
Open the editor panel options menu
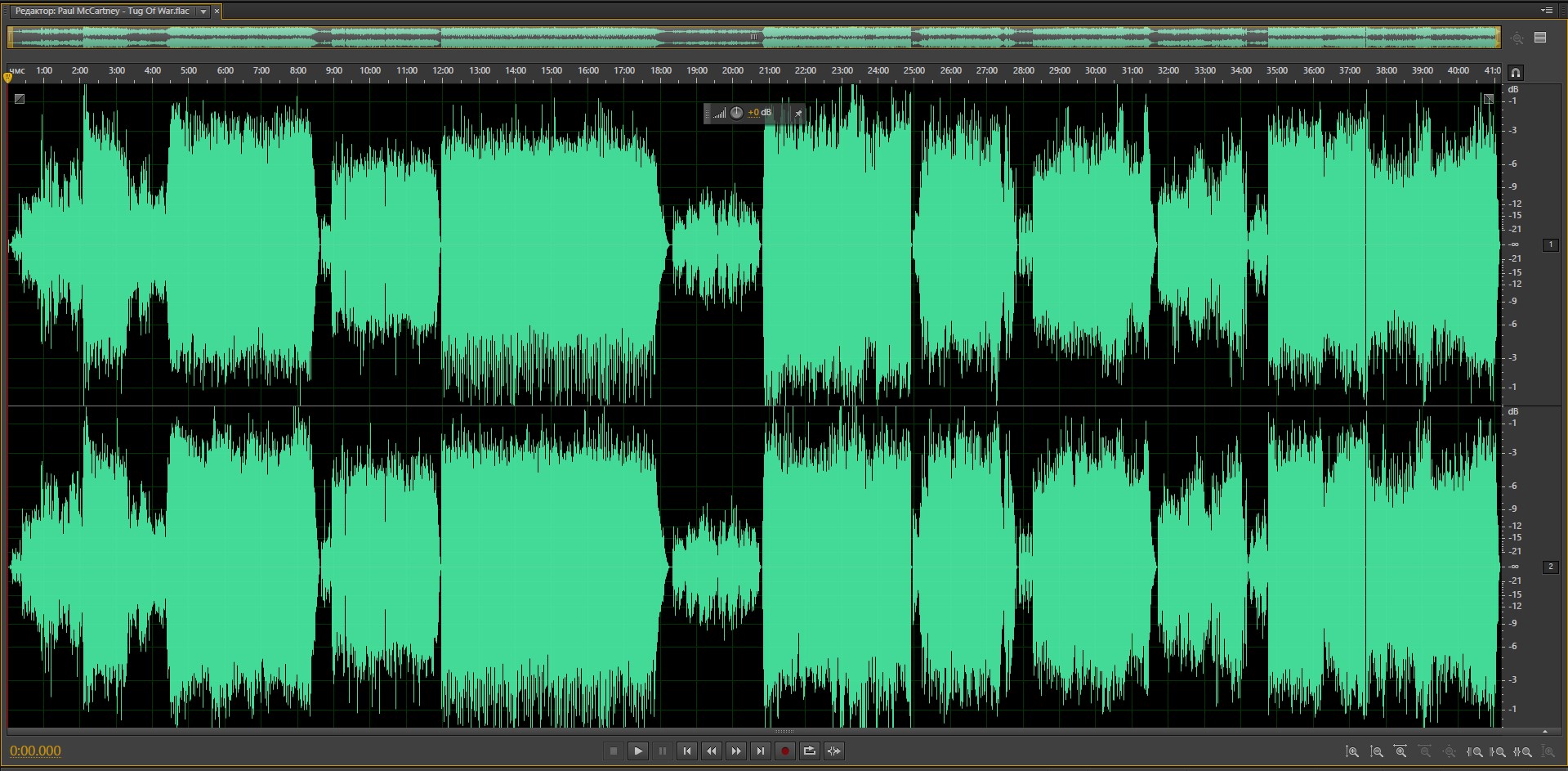(x=1546, y=11)
